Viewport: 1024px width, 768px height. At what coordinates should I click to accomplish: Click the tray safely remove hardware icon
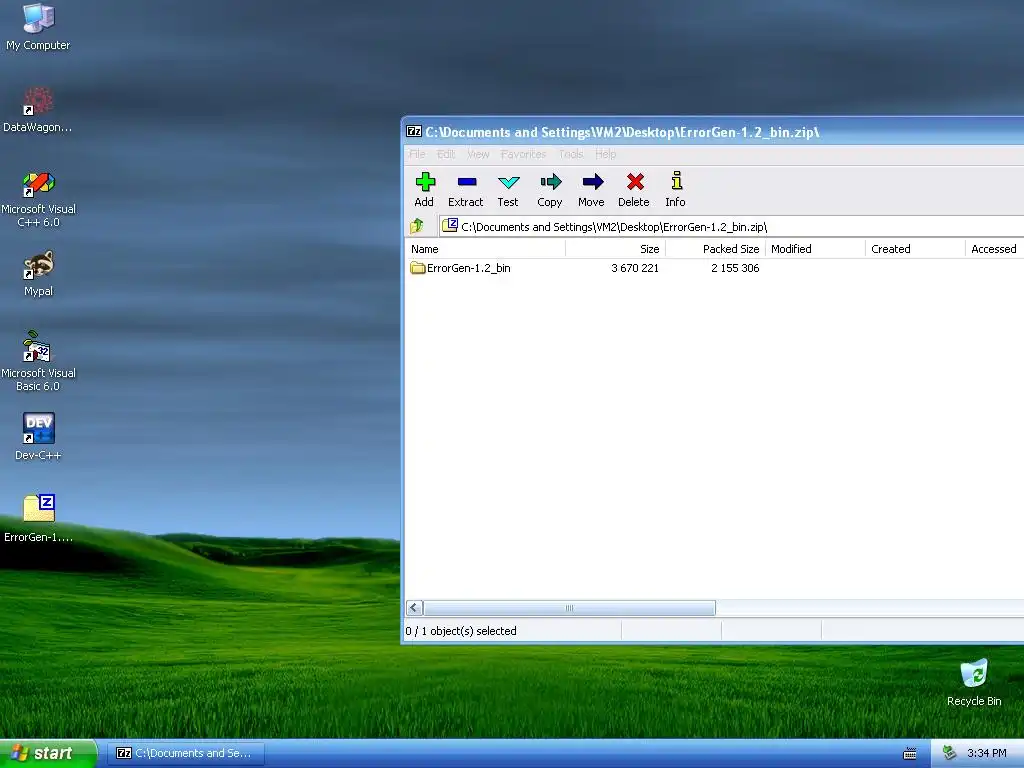tap(950, 753)
